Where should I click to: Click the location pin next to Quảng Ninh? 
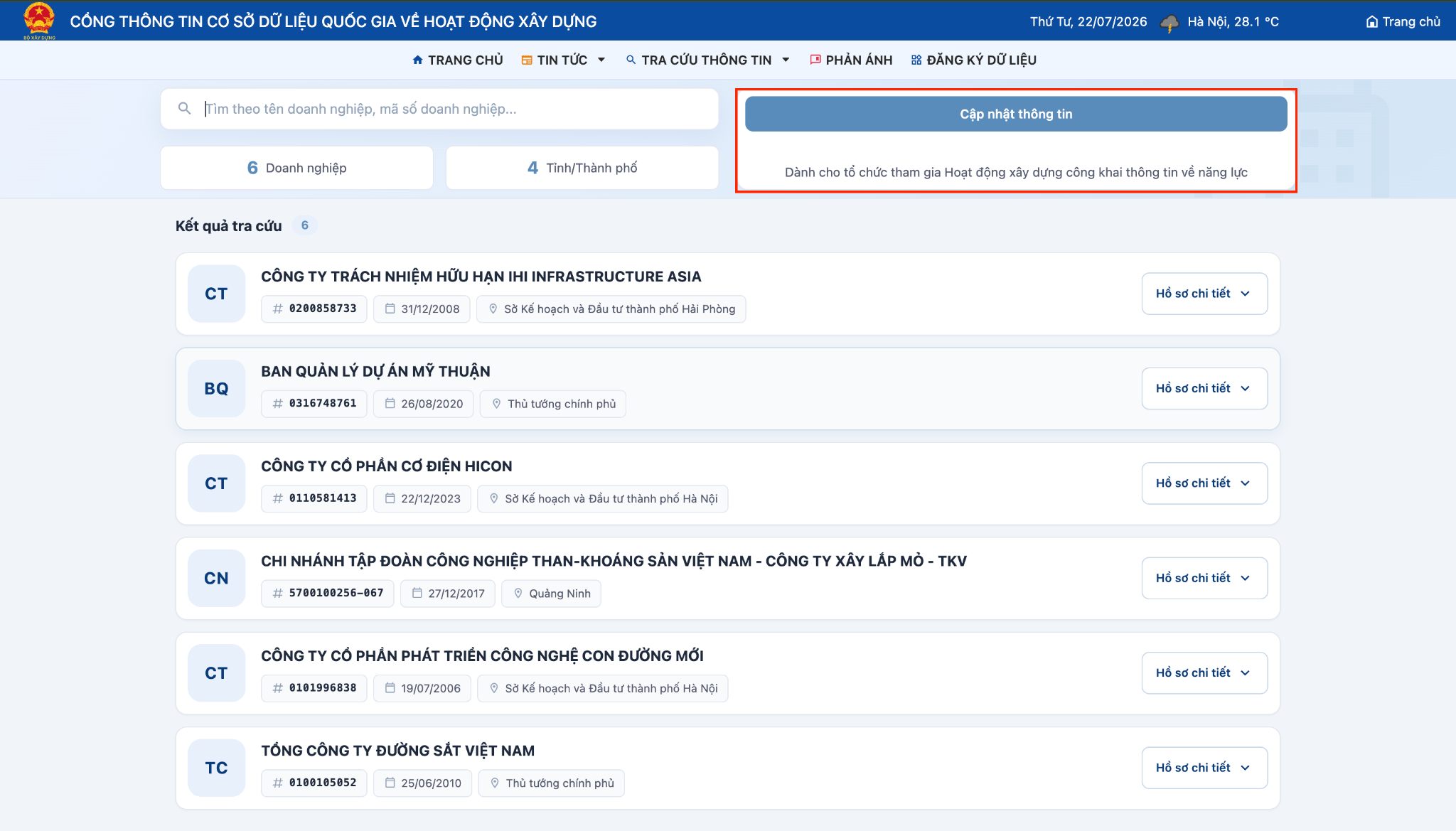(x=518, y=593)
